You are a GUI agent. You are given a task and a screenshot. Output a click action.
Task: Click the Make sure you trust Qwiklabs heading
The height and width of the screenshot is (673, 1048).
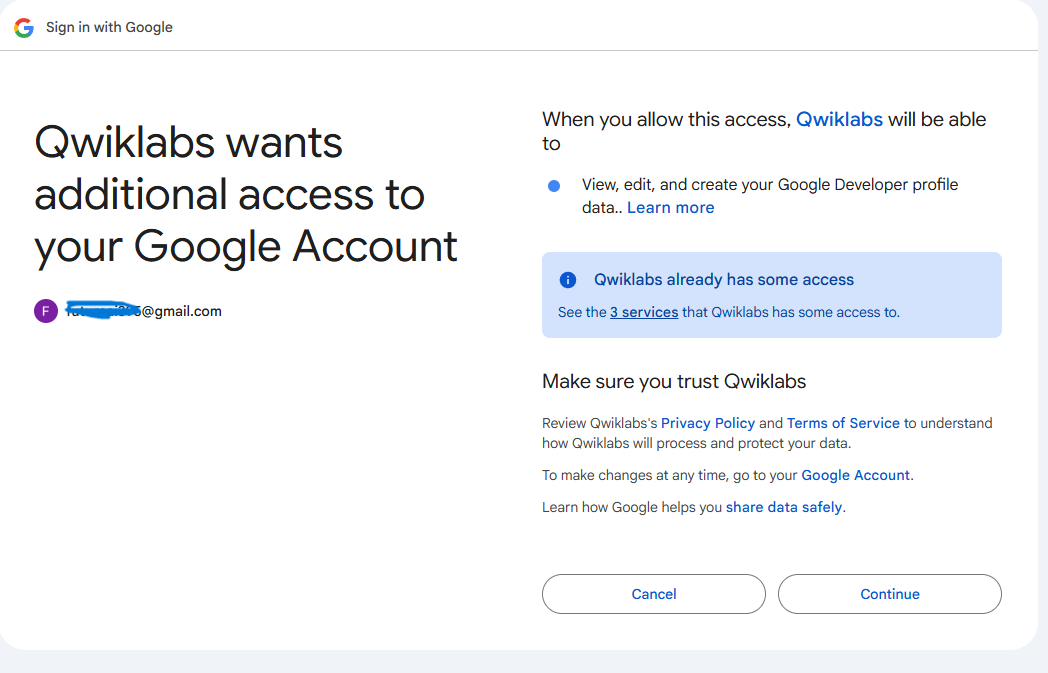[x=674, y=381]
